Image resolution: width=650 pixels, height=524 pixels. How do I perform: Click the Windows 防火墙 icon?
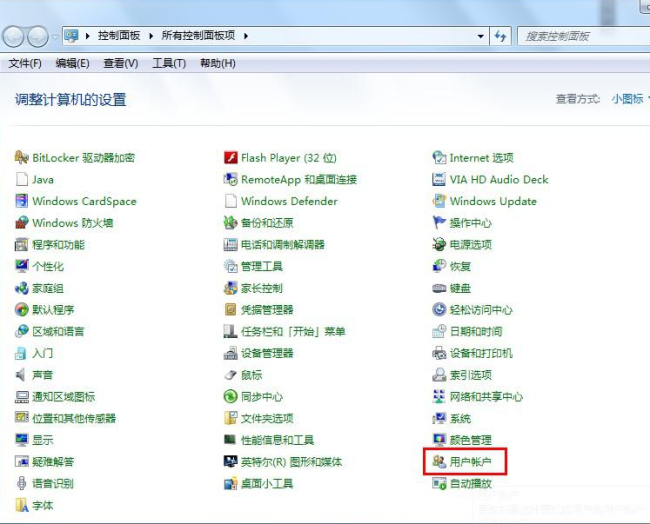point(22,223)
